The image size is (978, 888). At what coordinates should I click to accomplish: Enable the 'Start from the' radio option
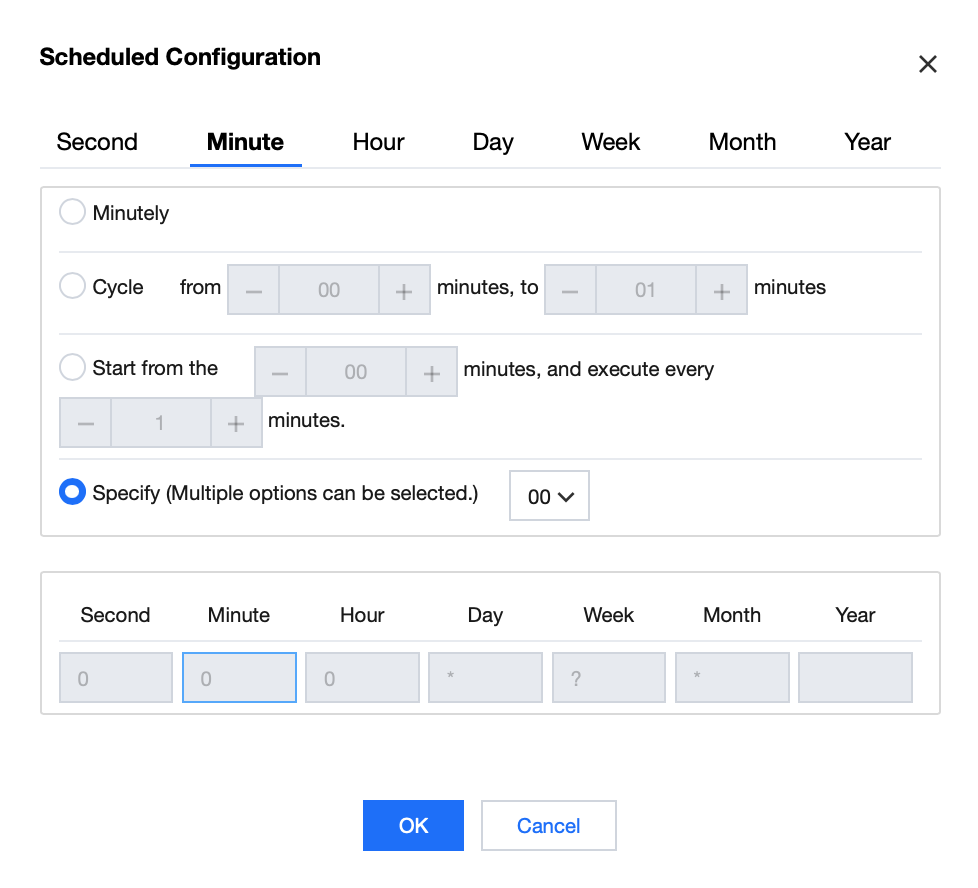coord(73,368)
